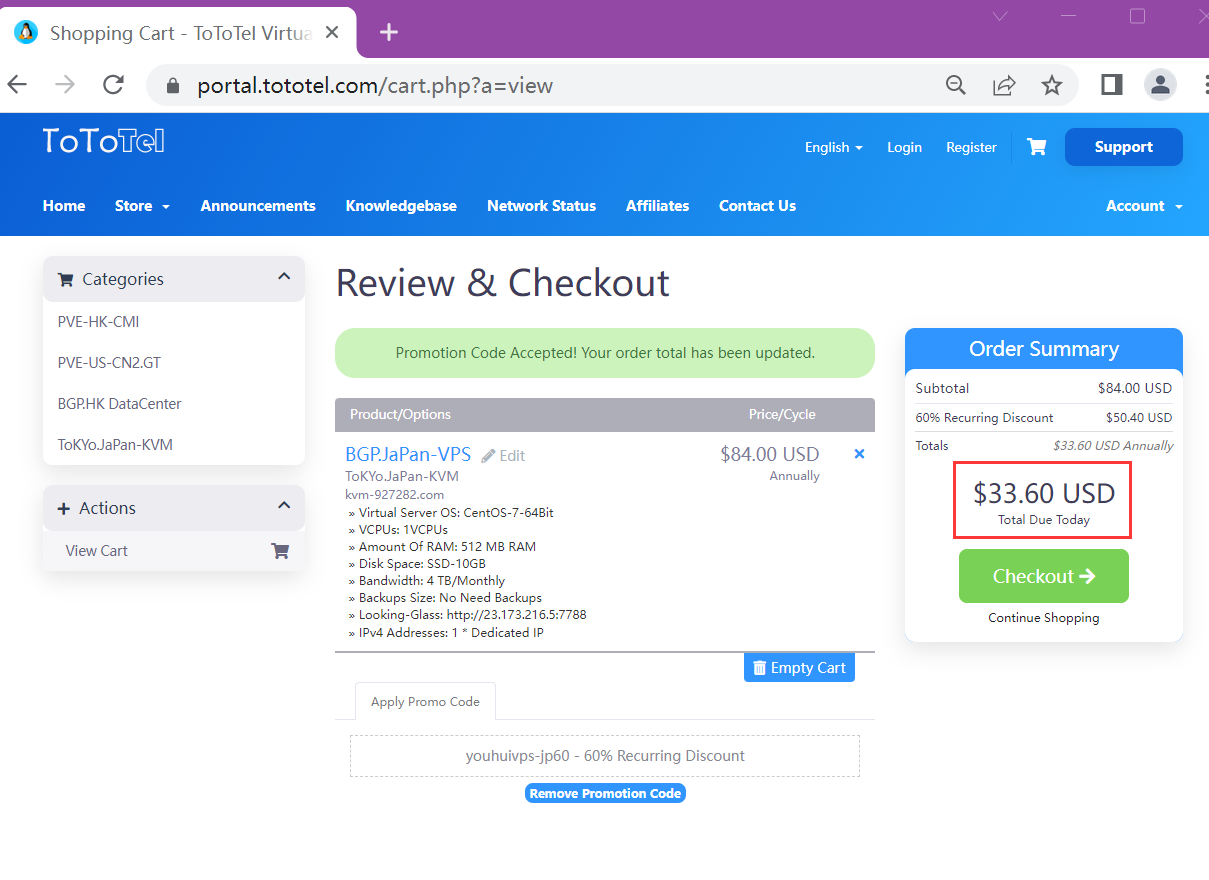Image resolution: width=1209 pixels, height=880 pixels.
Task: Select the Apply Promo Code tab
Action: pos(425,701)
